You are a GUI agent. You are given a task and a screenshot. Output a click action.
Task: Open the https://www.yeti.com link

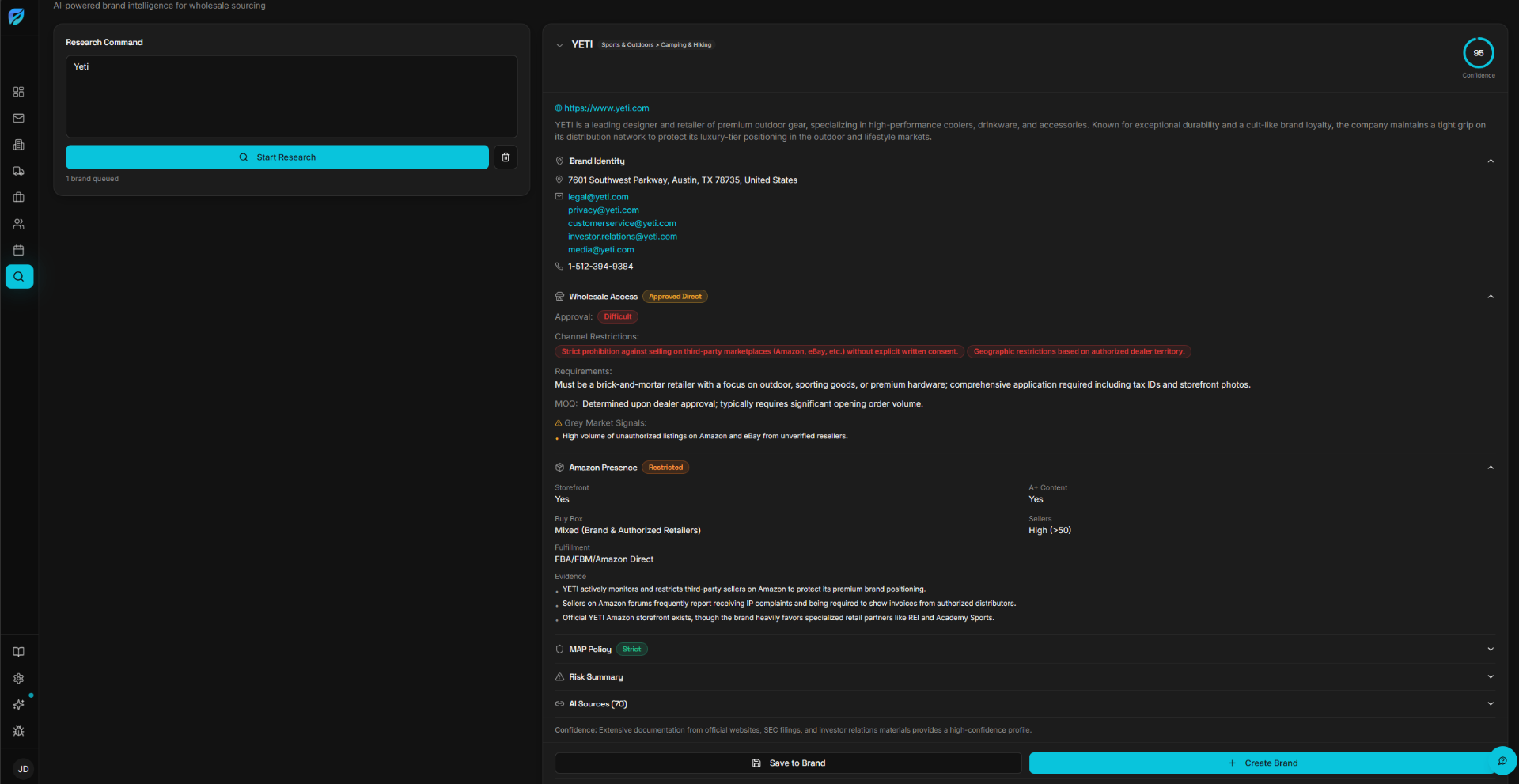(x=606, y=108)
